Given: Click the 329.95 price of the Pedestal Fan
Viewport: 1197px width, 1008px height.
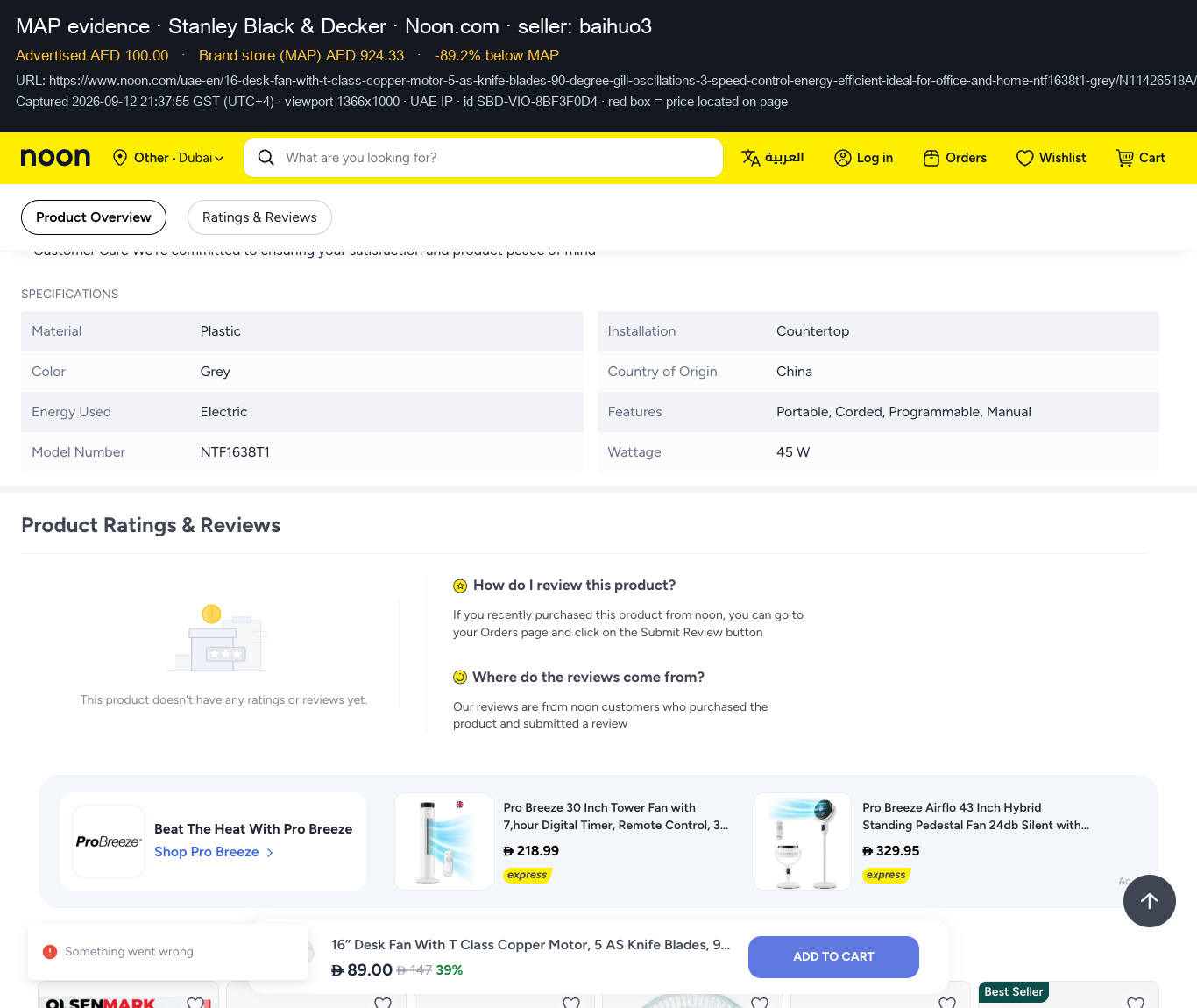Looking at the screenshot, I should click(x=891, y=851).
